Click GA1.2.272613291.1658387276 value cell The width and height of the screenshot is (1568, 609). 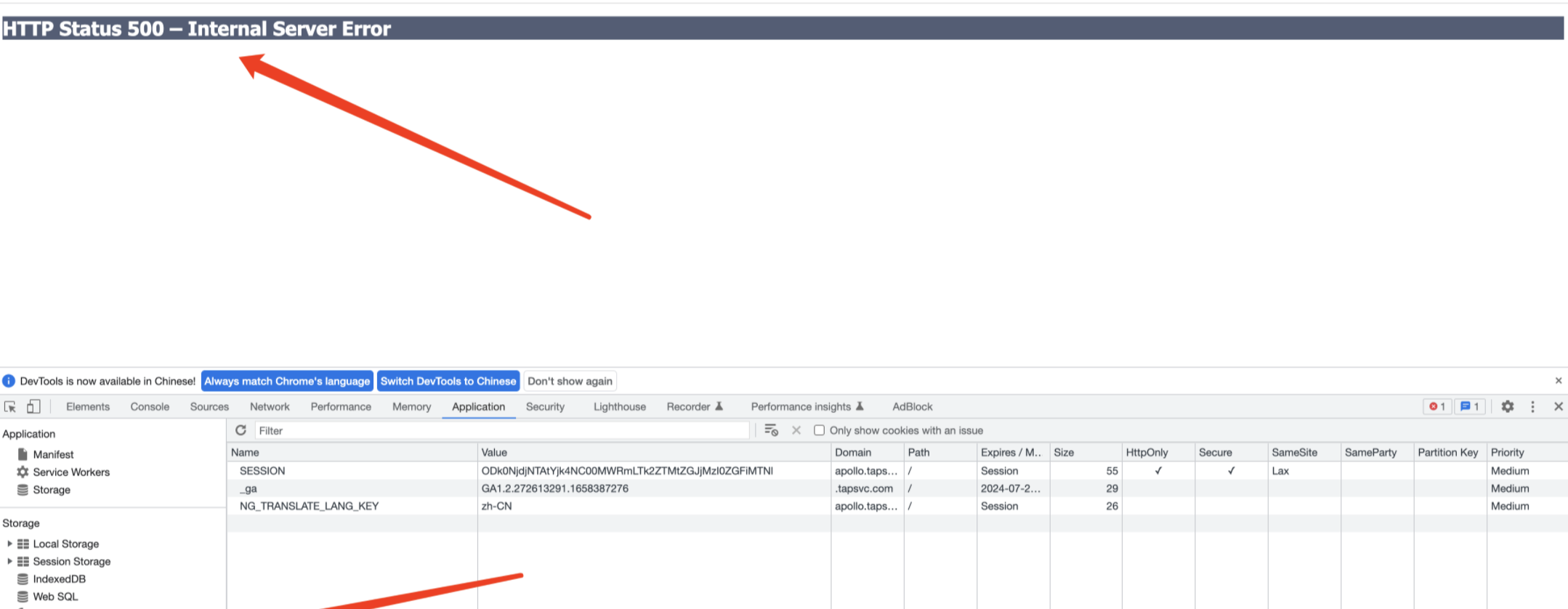554,488
